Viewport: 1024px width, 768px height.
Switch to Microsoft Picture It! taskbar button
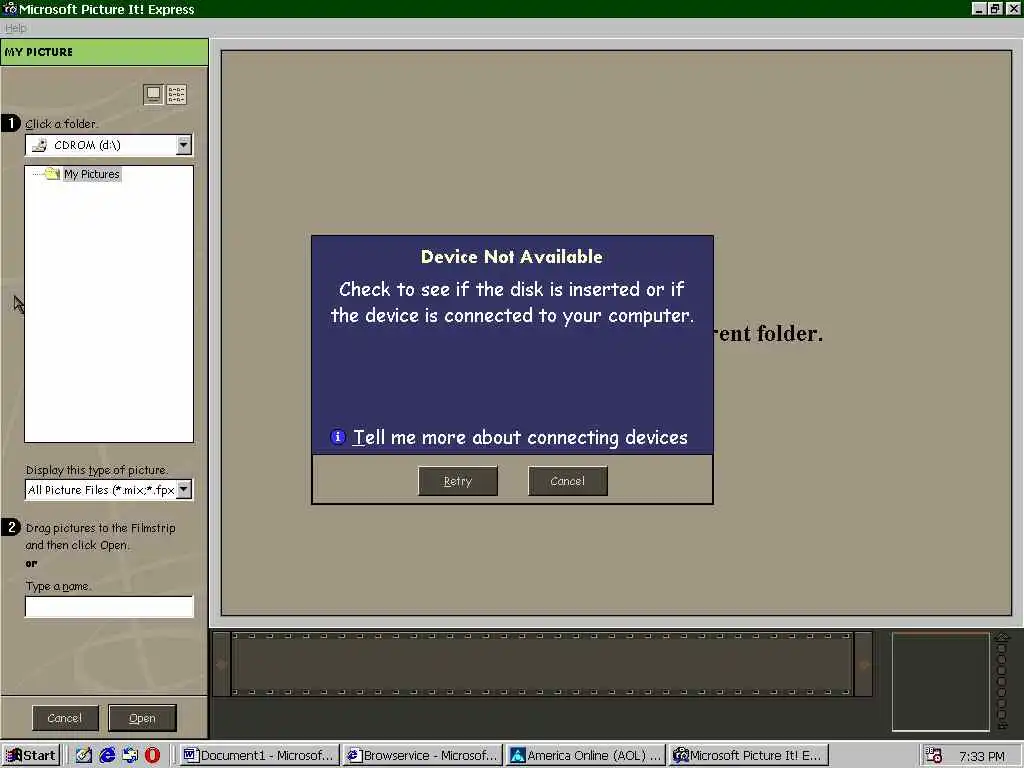749,755
